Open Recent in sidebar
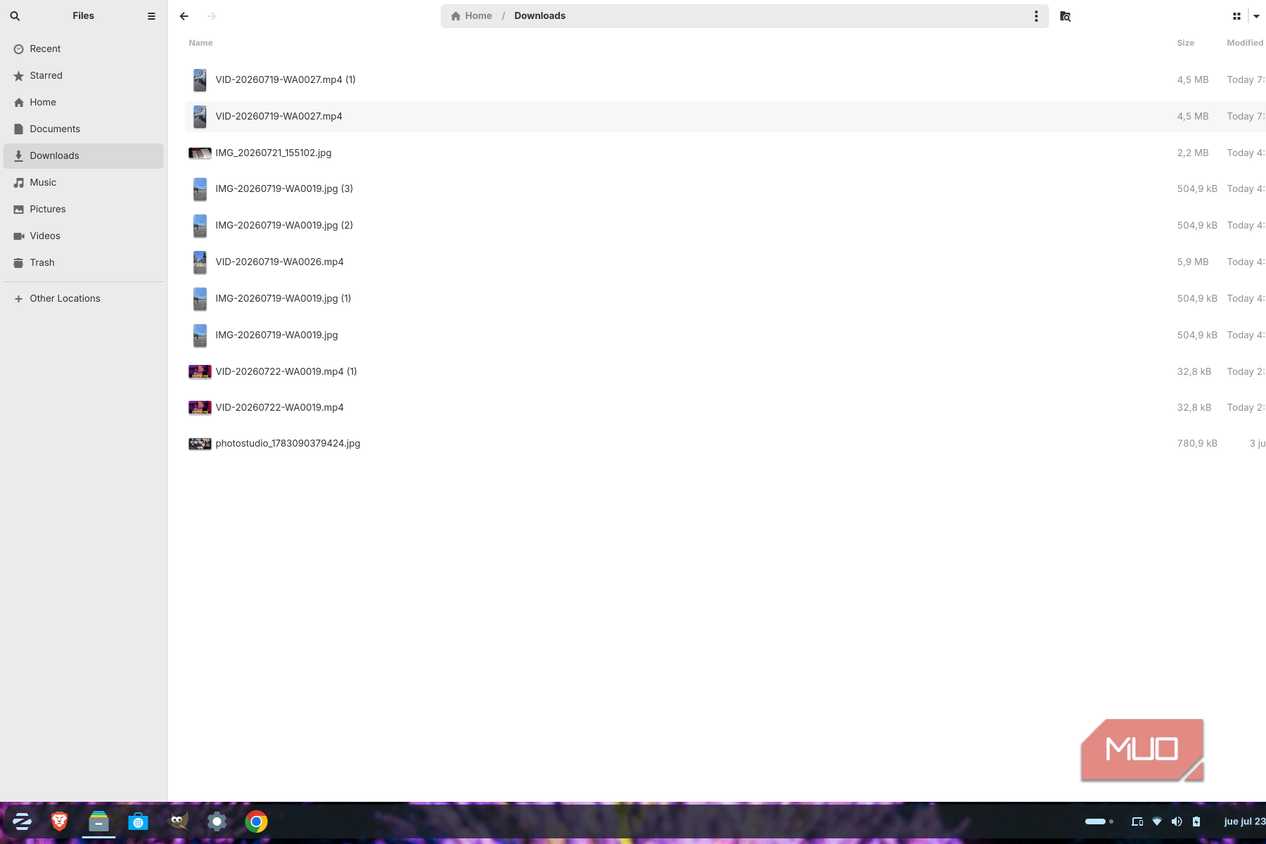 [83, 49]
